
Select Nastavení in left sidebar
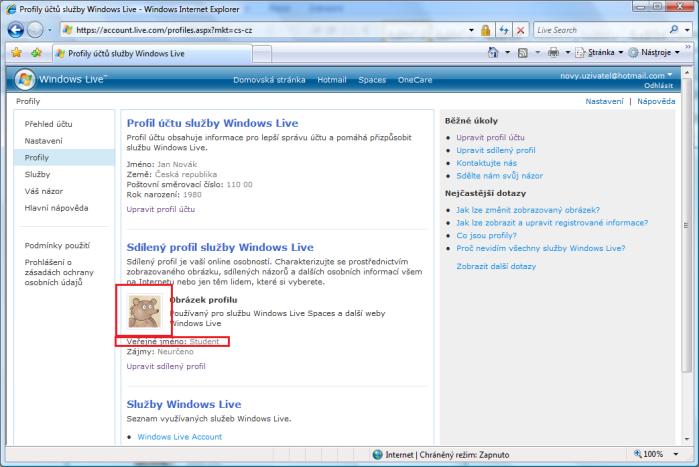43,141
